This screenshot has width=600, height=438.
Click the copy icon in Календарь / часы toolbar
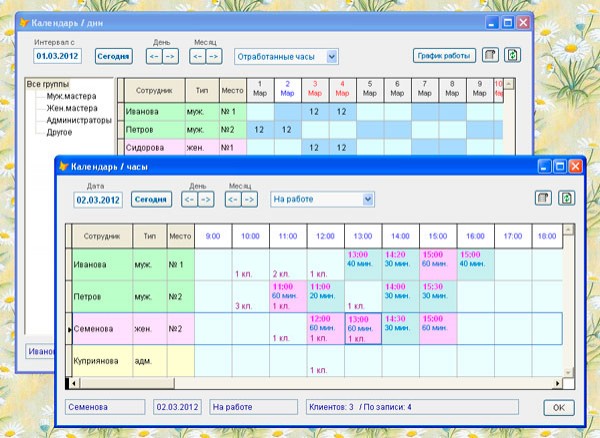543,199
